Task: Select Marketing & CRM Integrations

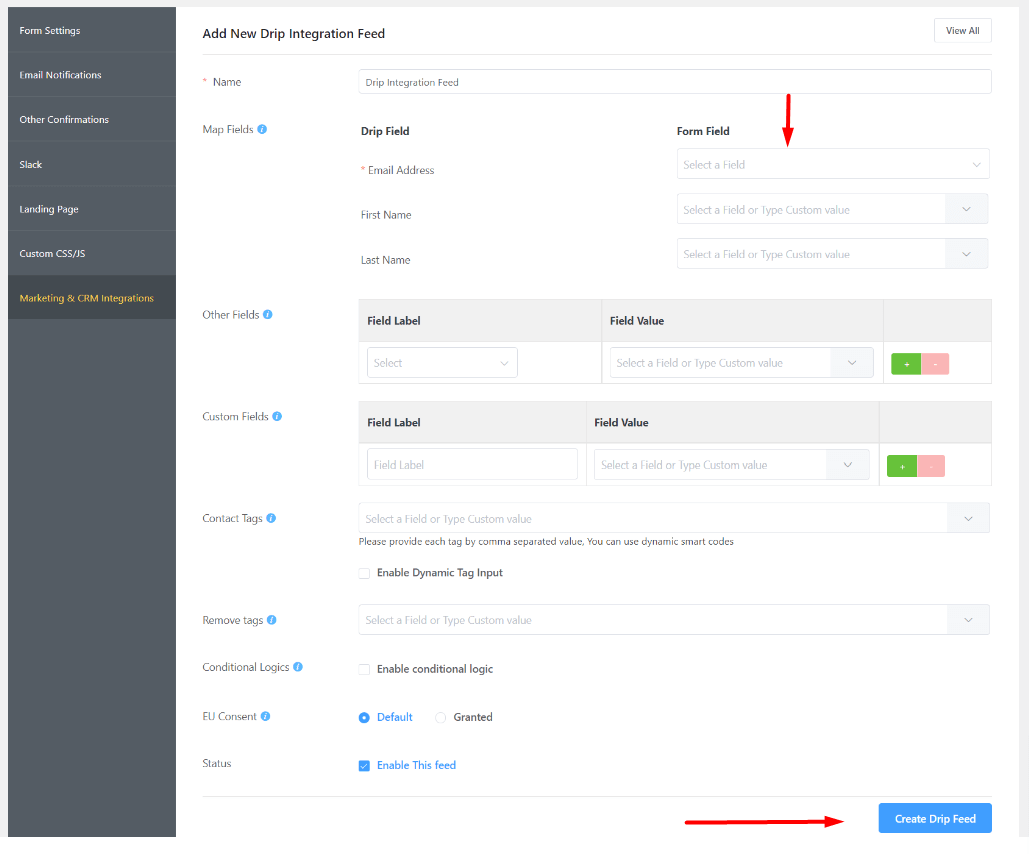Action: pyautogui.click(x=92, y=298)
